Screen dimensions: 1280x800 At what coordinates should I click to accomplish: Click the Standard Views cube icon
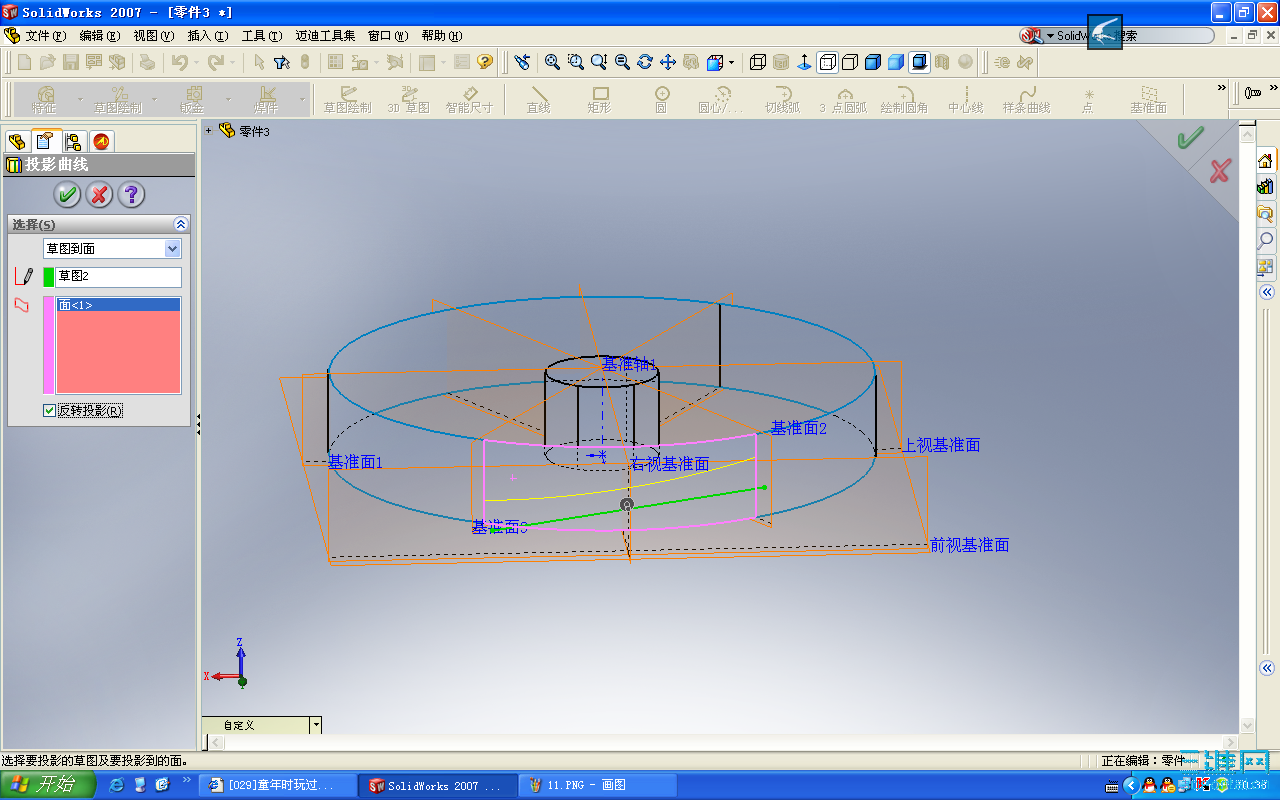coord(714,62)
